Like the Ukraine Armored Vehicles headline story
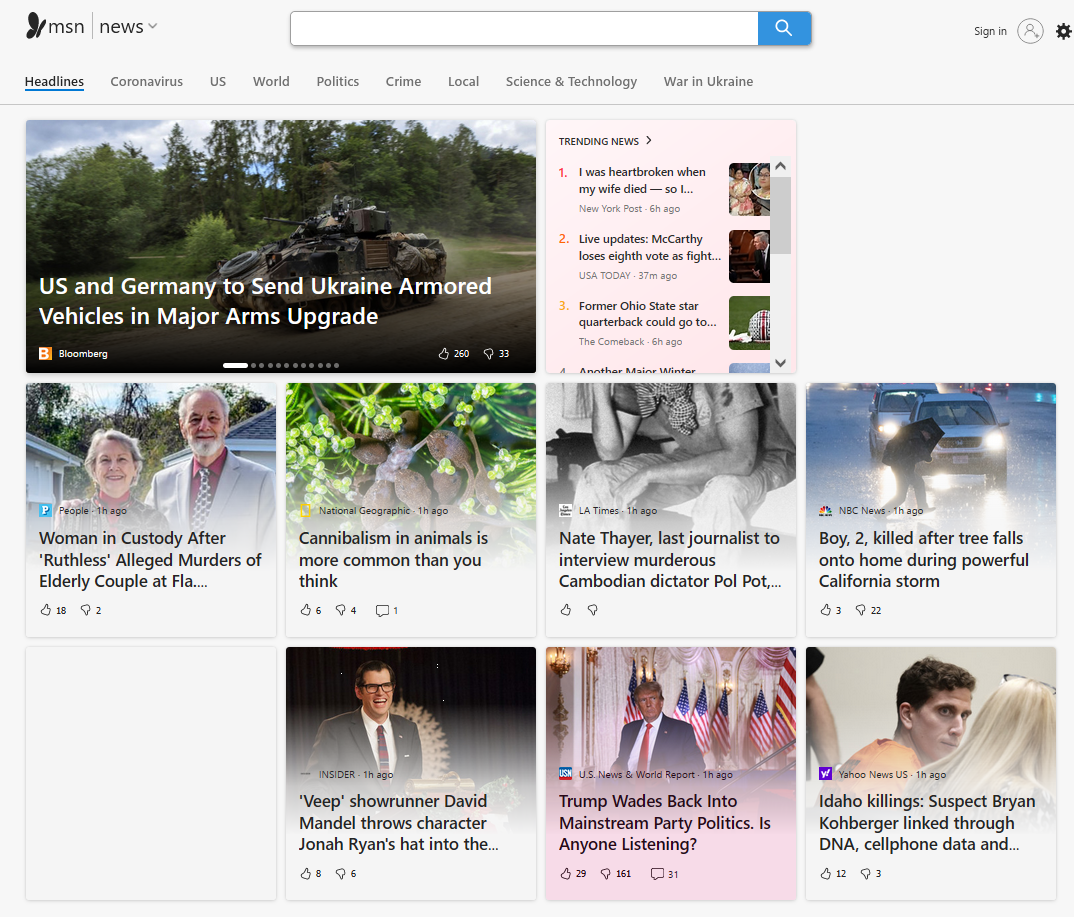Screen dimensions: 1074x917 (x=444, y=354)
